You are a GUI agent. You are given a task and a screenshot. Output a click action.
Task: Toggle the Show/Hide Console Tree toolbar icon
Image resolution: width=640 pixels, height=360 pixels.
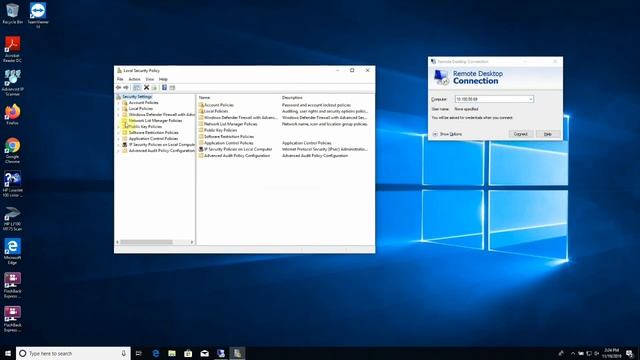[x=137, y=88]
